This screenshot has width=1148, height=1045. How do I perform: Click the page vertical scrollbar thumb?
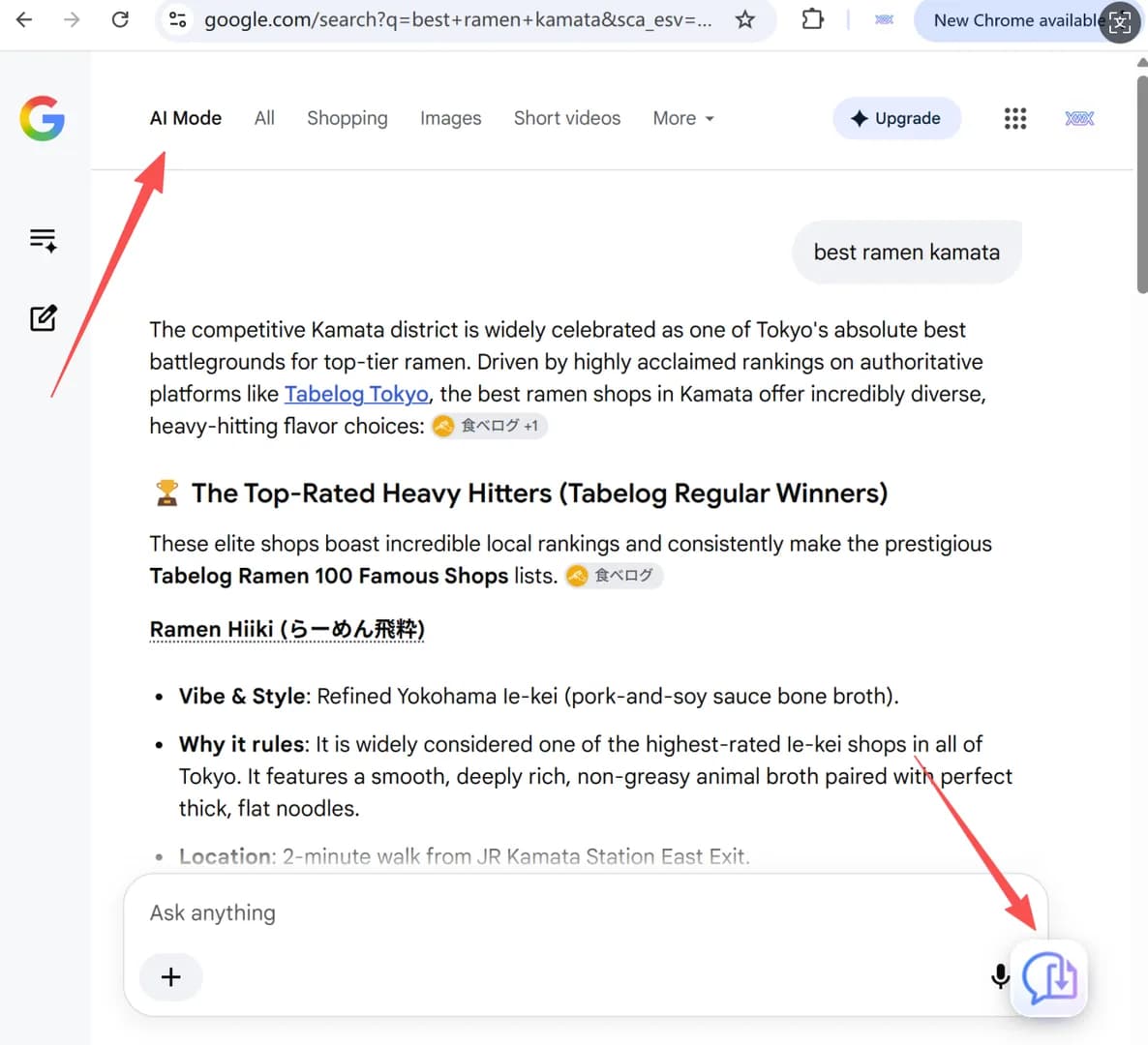(x=1142, y=183)
